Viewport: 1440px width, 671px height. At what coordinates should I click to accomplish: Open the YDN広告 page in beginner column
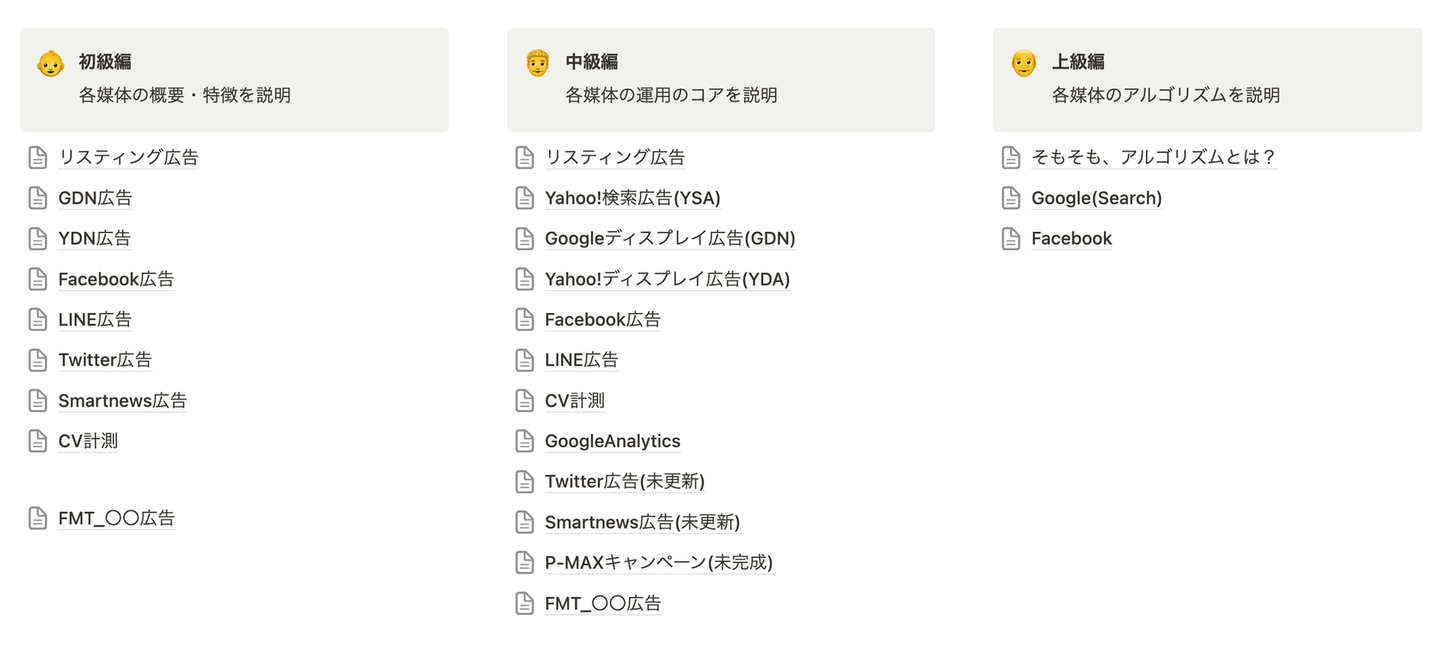pos(94,238)
